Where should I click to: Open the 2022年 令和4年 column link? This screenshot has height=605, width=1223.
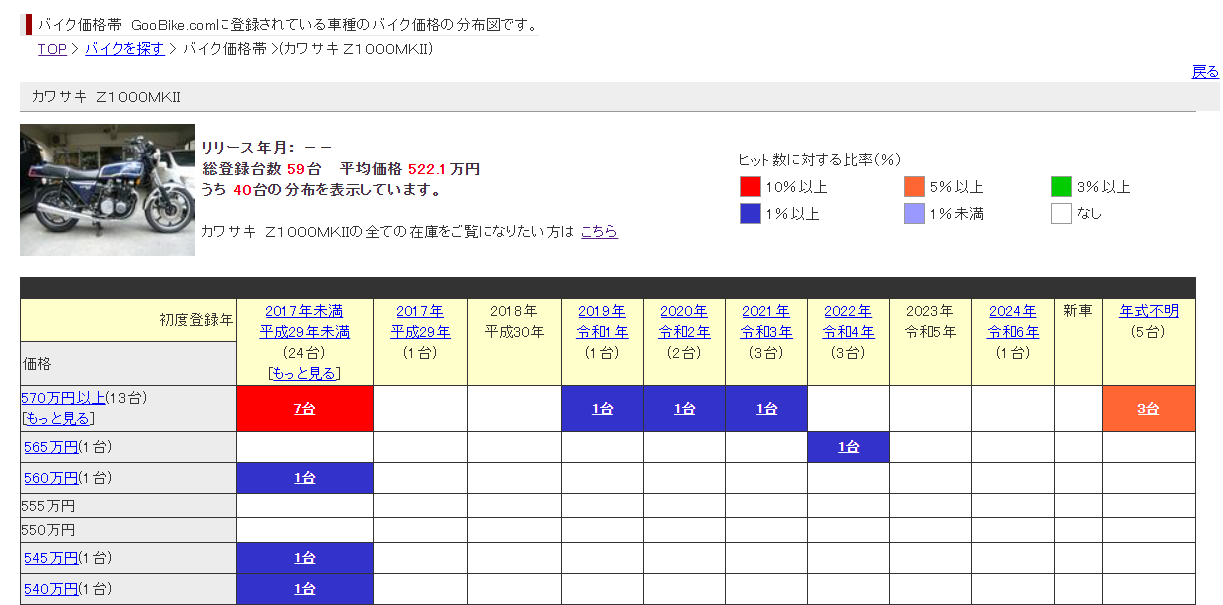tap(848, 321)
